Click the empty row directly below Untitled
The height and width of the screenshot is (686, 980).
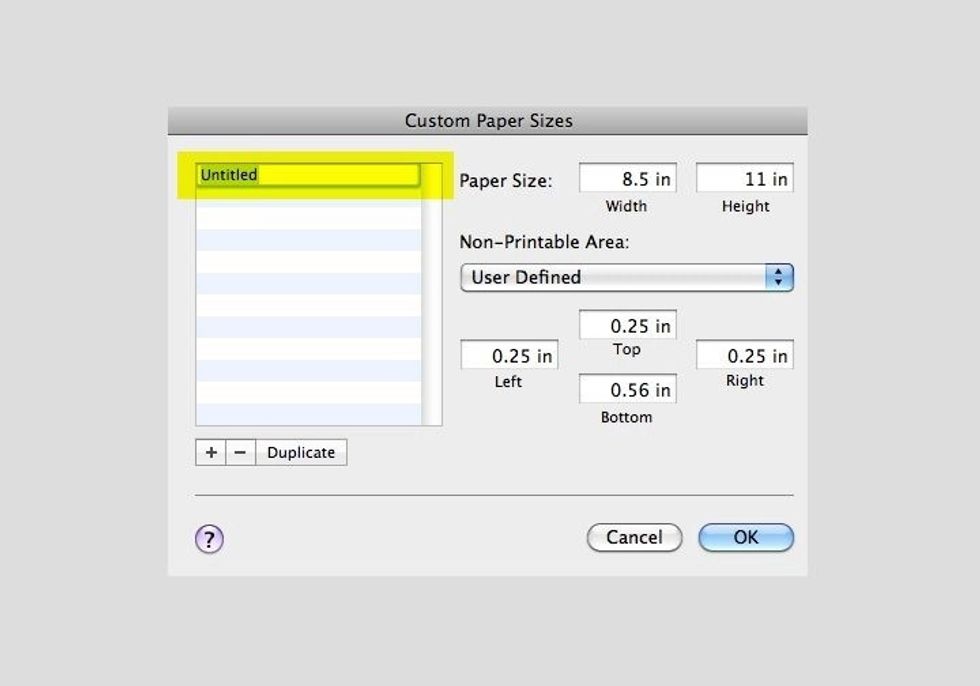point(308,196)
